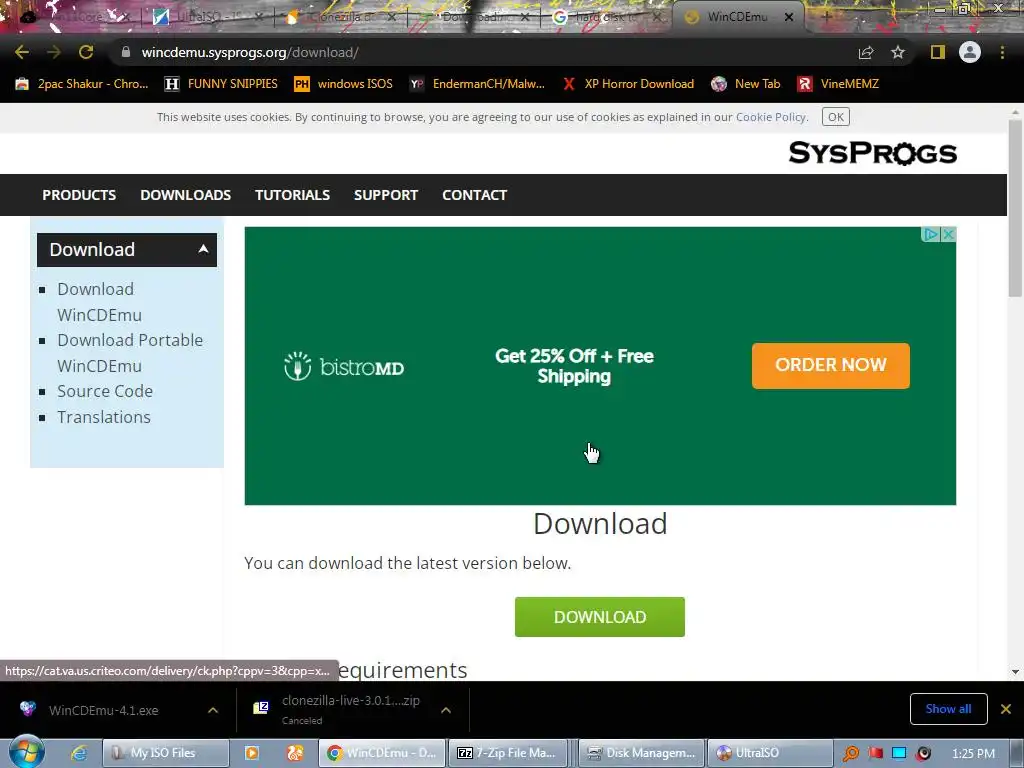Launch Internet Explorer from the taskbar
This screenshot has height=768, width=1024.
coord(79,753)
